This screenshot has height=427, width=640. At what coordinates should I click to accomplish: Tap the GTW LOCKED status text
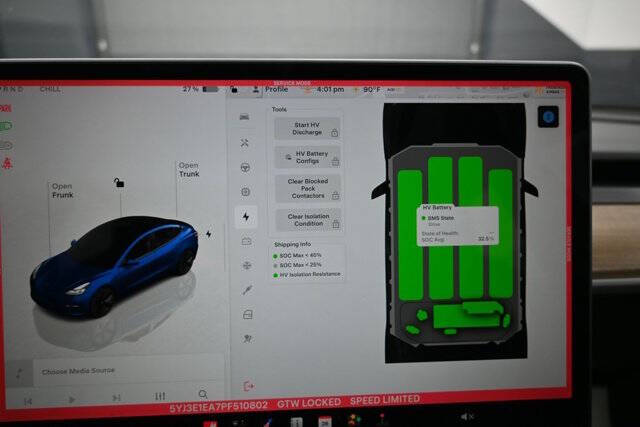coord(309,403)
